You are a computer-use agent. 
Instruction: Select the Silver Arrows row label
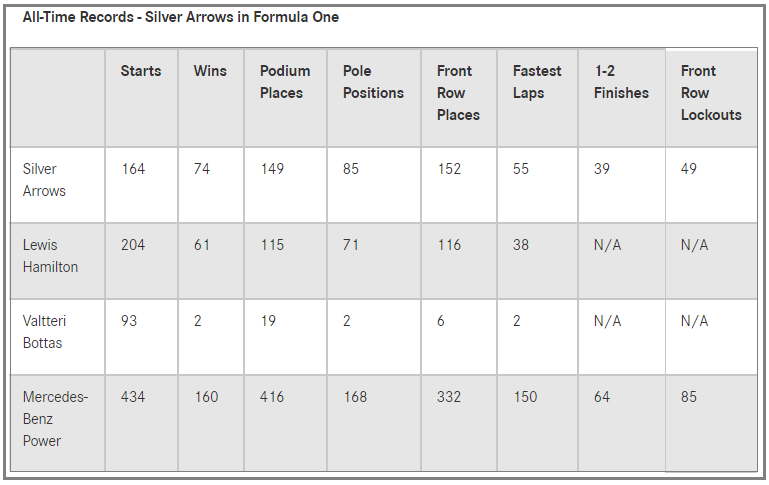(x=44, y=180)
